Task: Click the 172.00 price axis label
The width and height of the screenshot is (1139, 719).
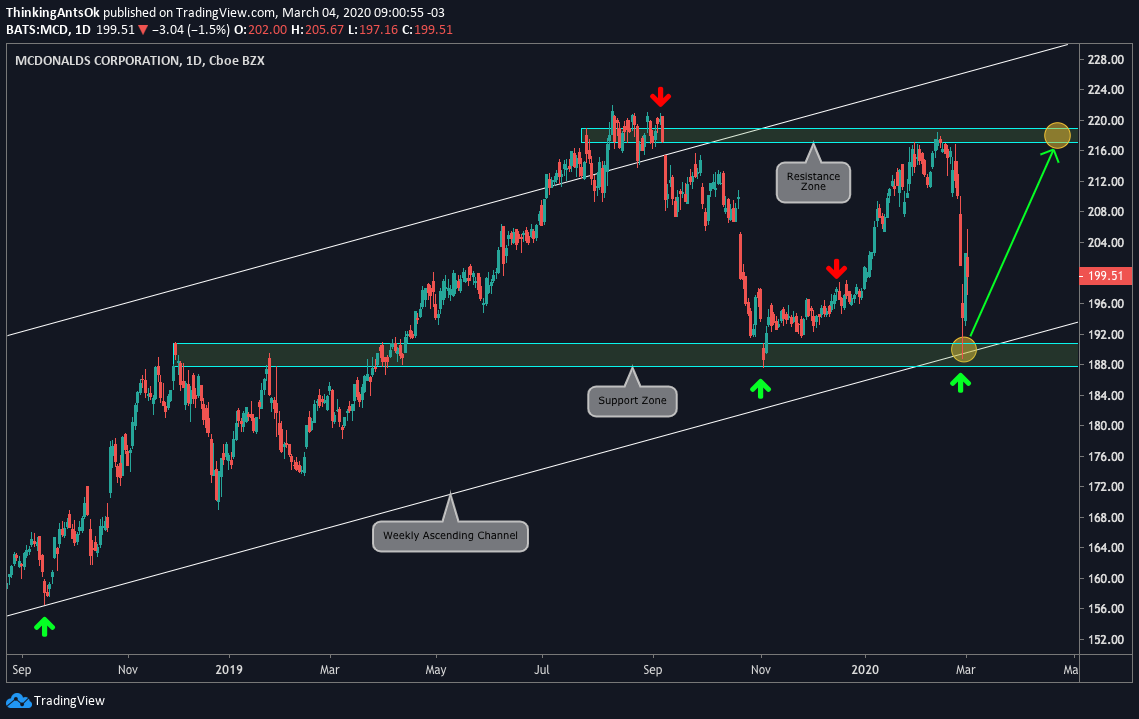Action: tap(1106, 487)
